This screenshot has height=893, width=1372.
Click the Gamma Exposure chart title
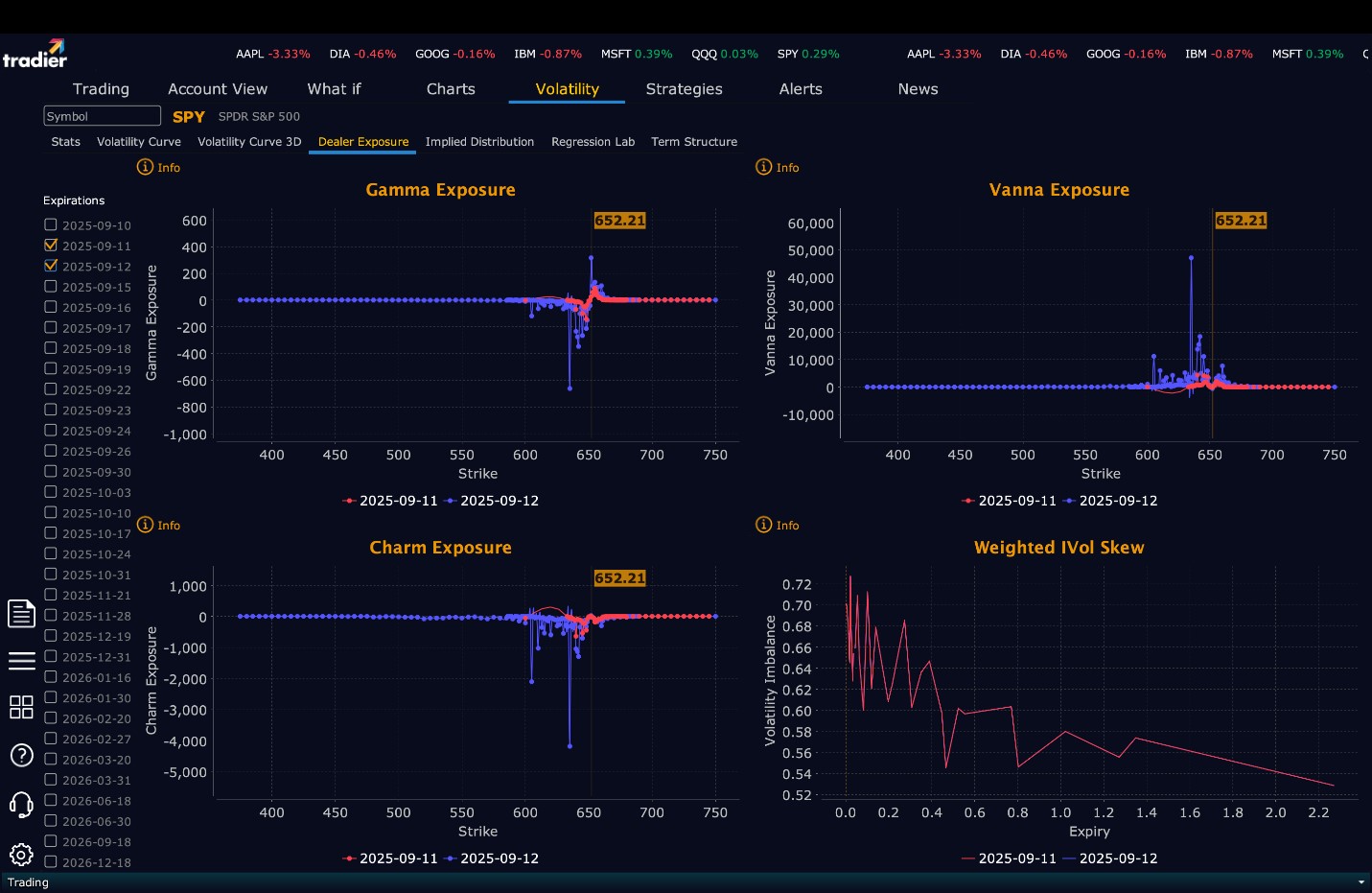tap(440, 190)
